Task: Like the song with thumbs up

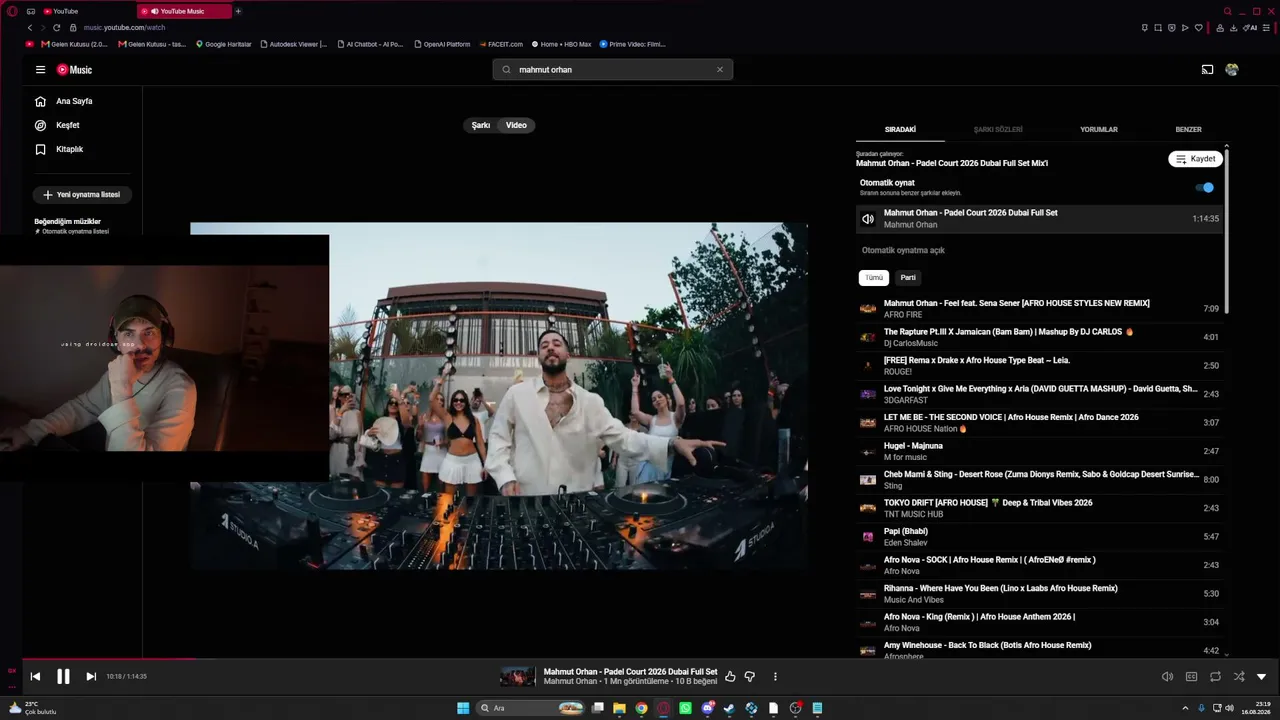Action: 730,677
